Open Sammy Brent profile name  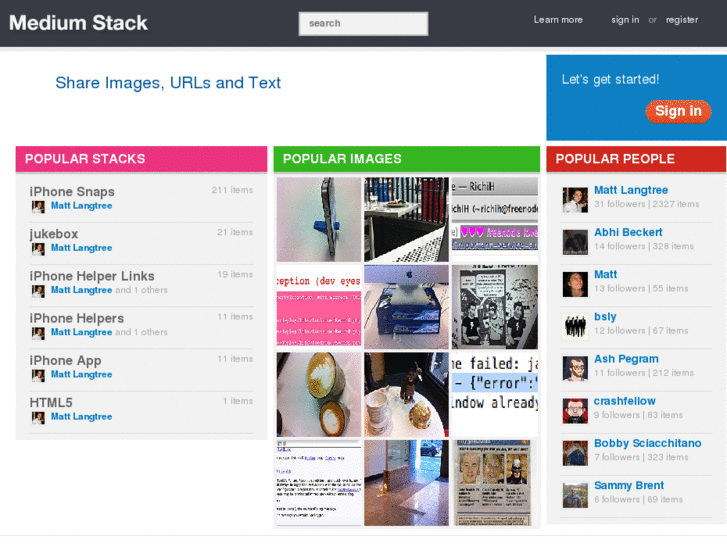coord(629,486)
